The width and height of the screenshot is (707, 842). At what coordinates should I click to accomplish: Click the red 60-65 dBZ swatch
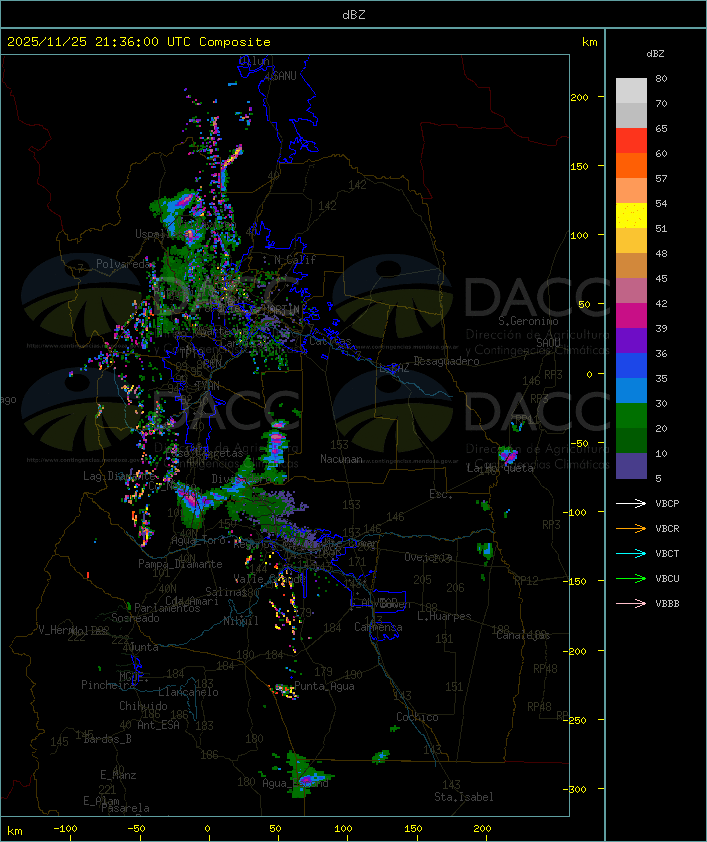tap(631, 141)
